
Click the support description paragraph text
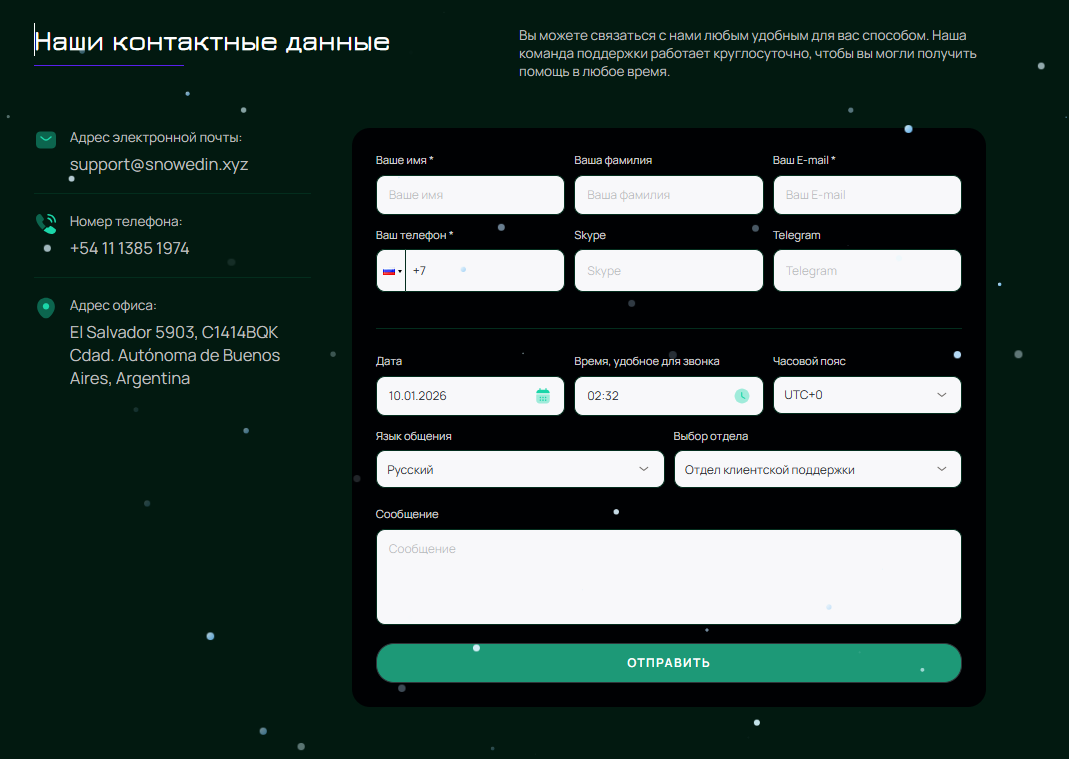point(747,53)
